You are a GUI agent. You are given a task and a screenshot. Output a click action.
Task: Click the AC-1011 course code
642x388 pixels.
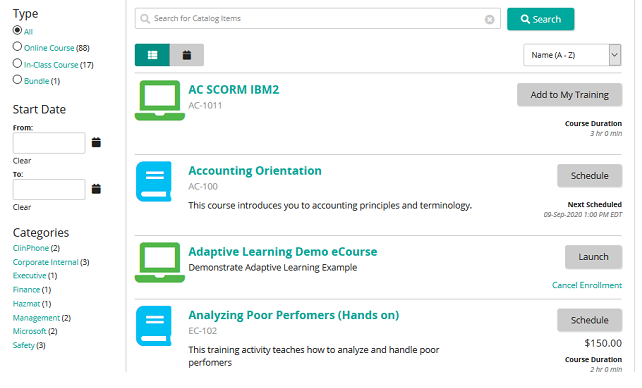point(205,106)
